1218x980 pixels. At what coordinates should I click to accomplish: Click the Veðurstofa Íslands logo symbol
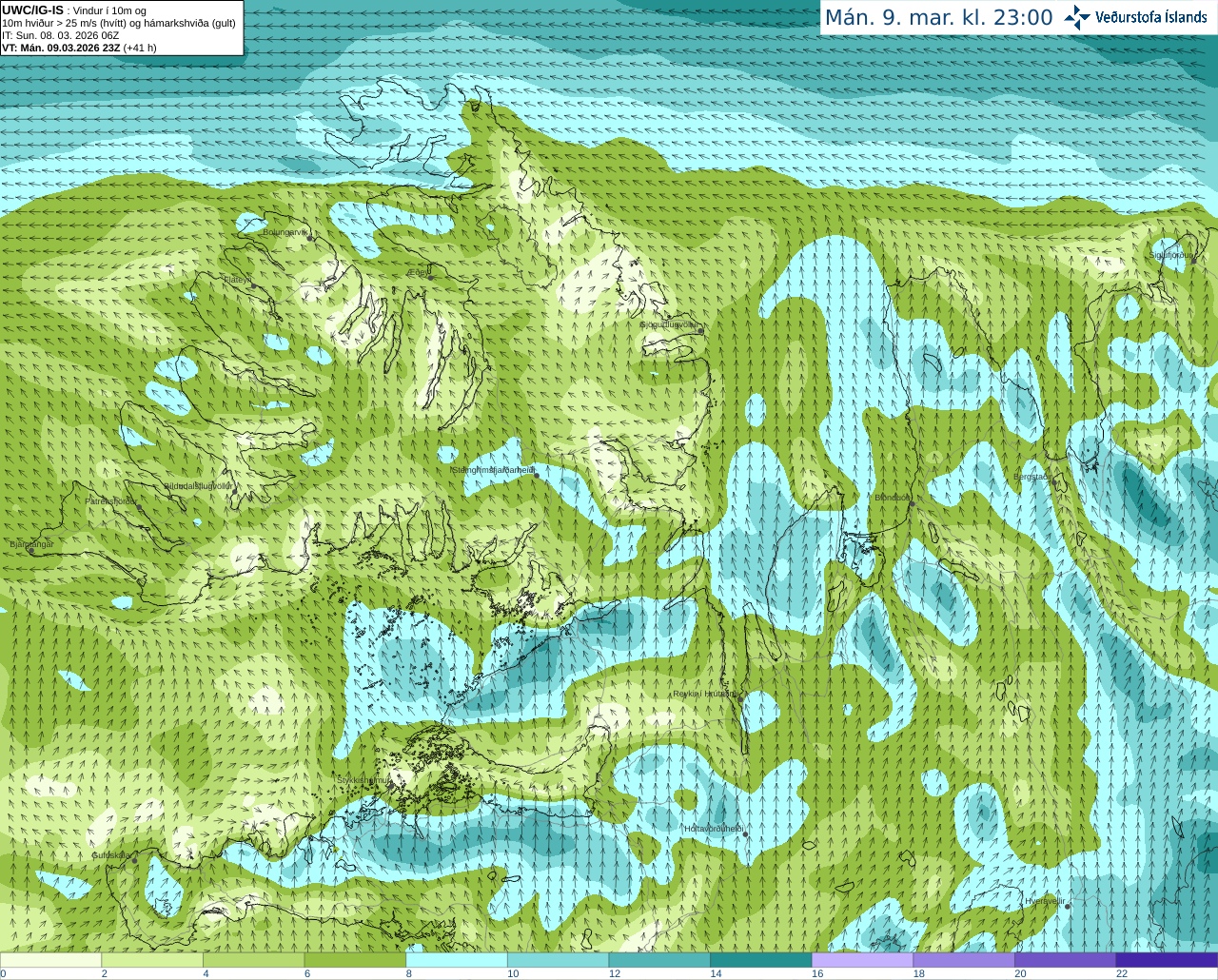(1077, 17)
